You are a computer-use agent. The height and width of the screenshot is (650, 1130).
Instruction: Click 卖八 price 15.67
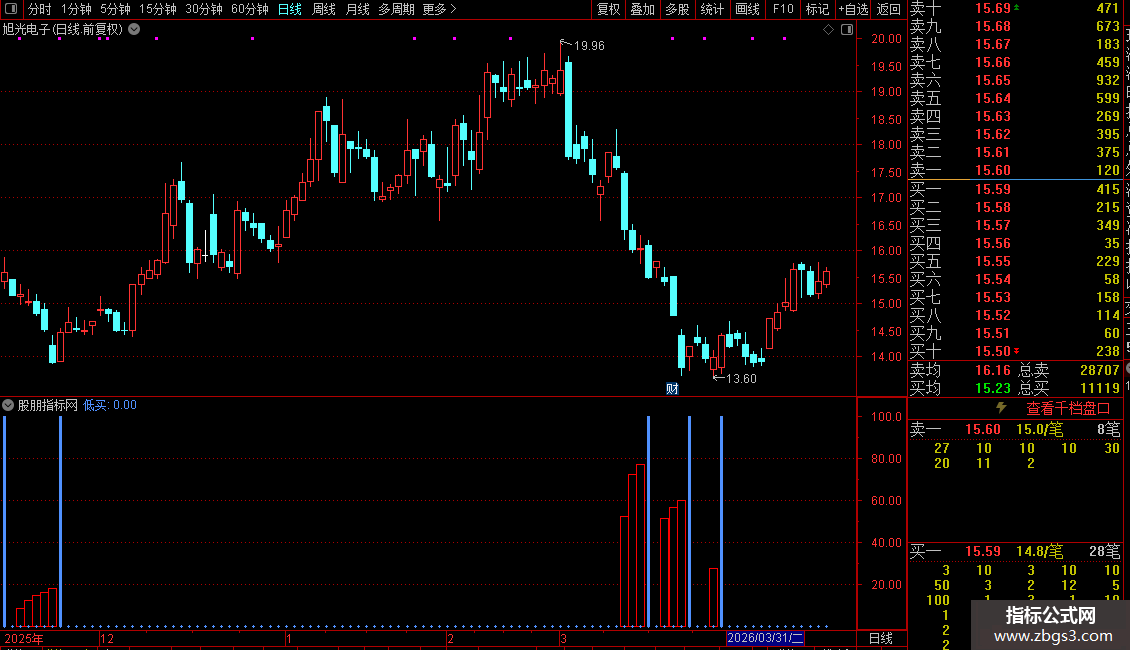pyautogui.click(x=993, y=45)
